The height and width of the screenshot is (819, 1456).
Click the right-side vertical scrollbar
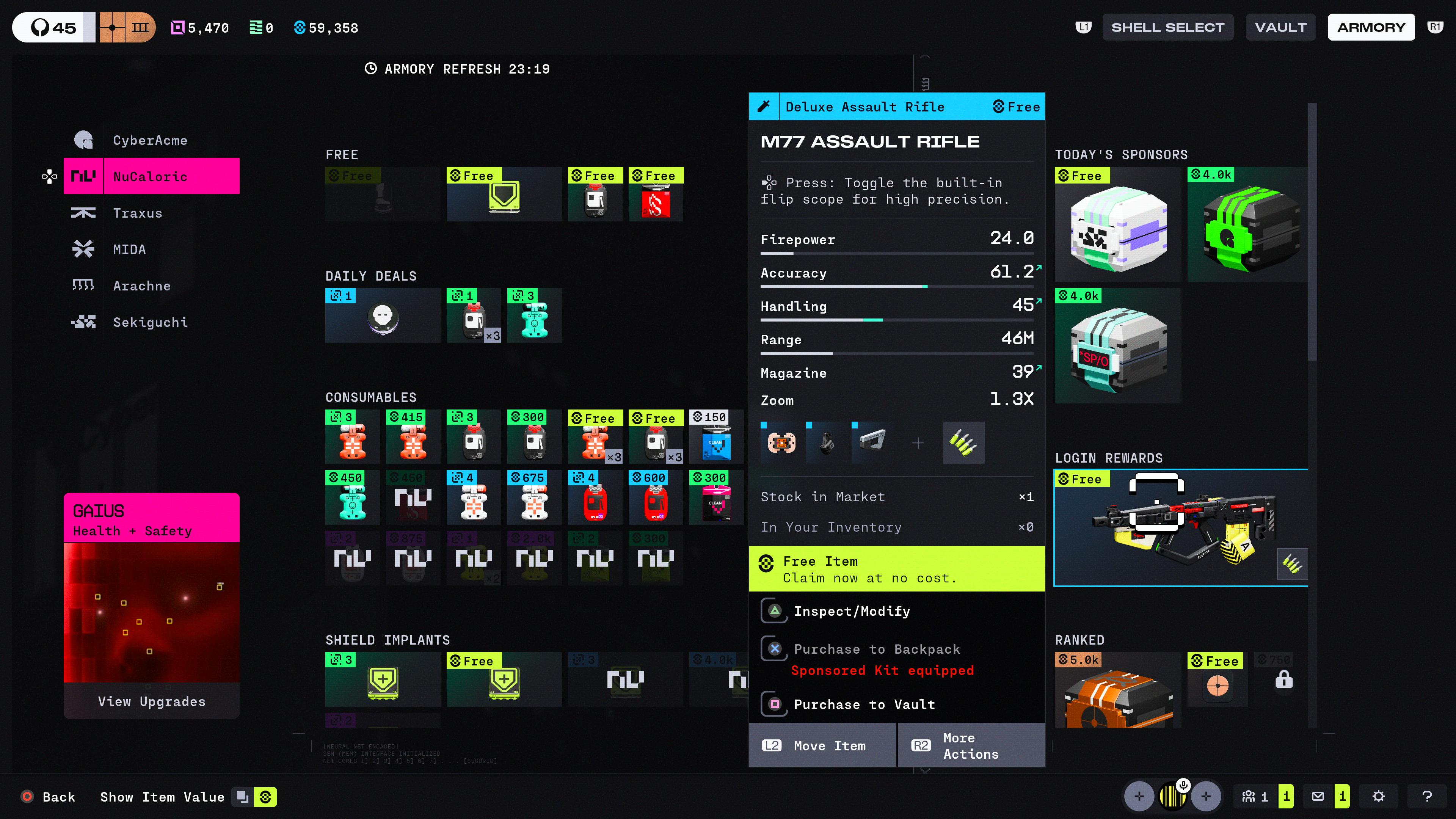[x=1312, y=232]
